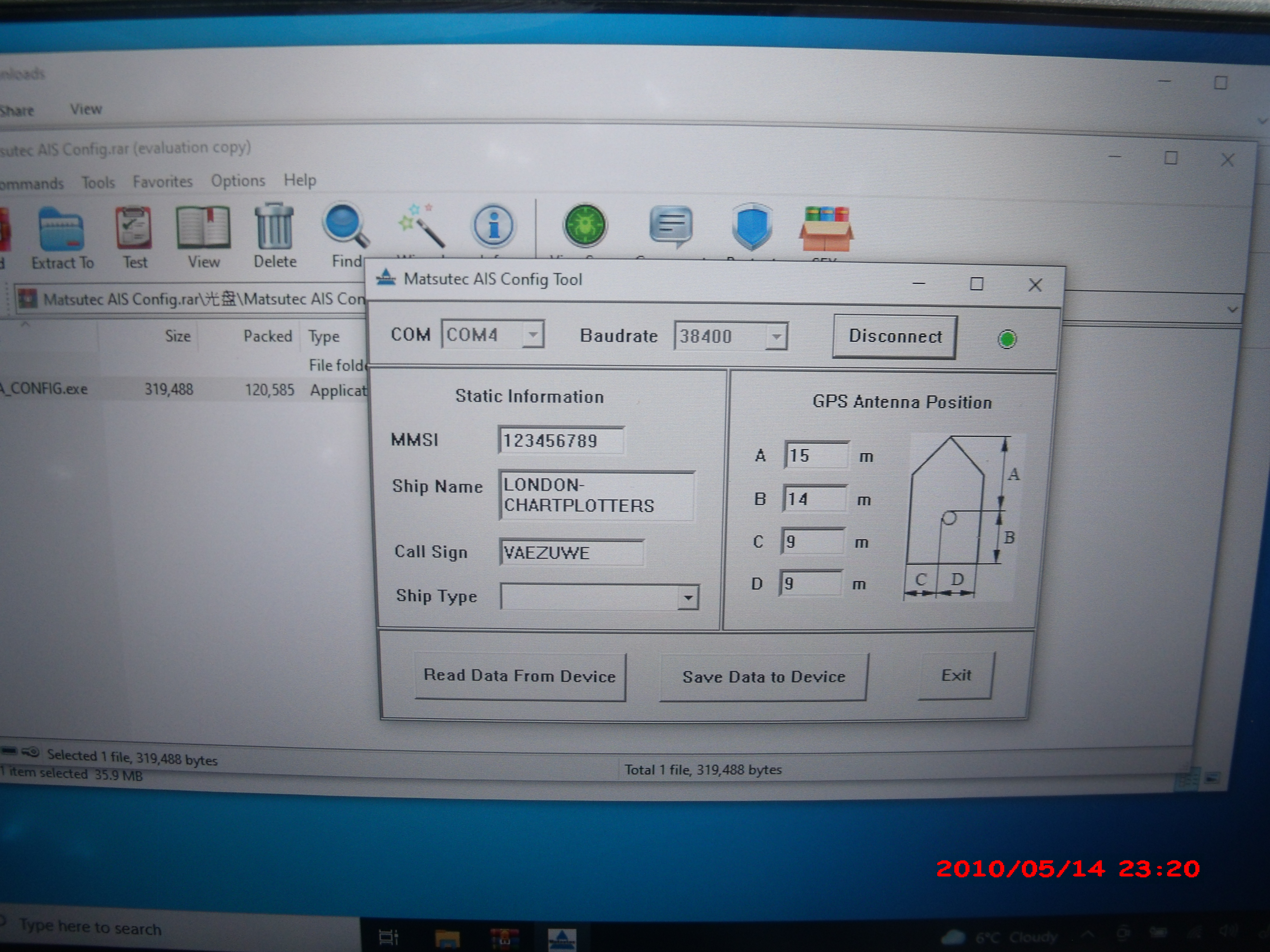
Task: Open the WinRAR Help menu
Action: point(300,180)
